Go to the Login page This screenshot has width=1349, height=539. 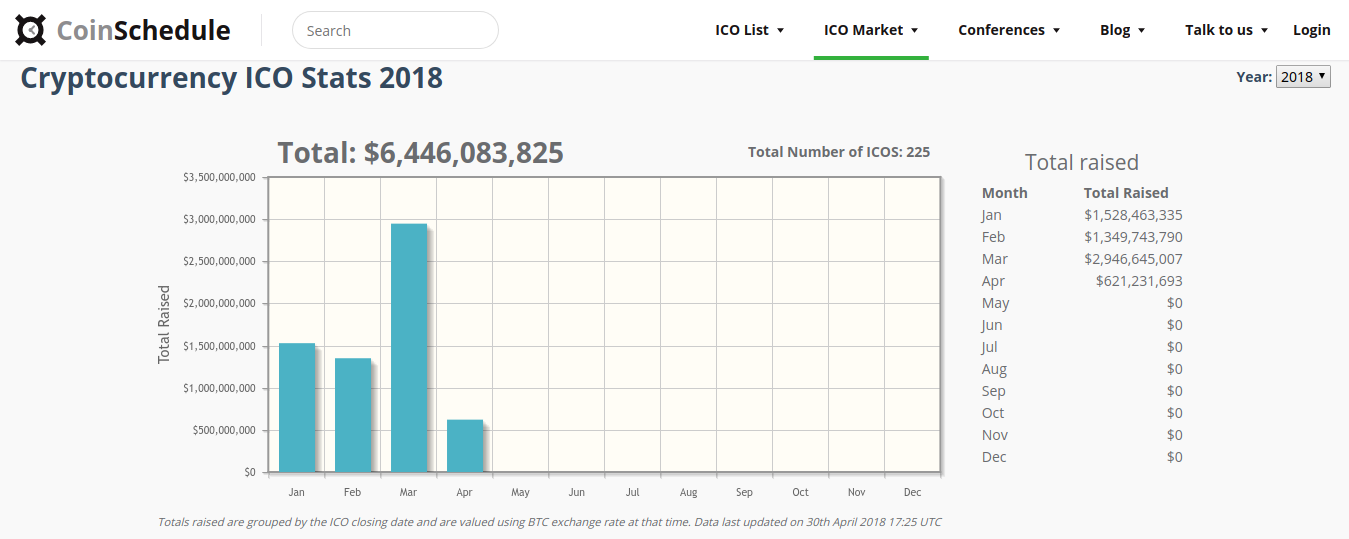point(1311,30)
